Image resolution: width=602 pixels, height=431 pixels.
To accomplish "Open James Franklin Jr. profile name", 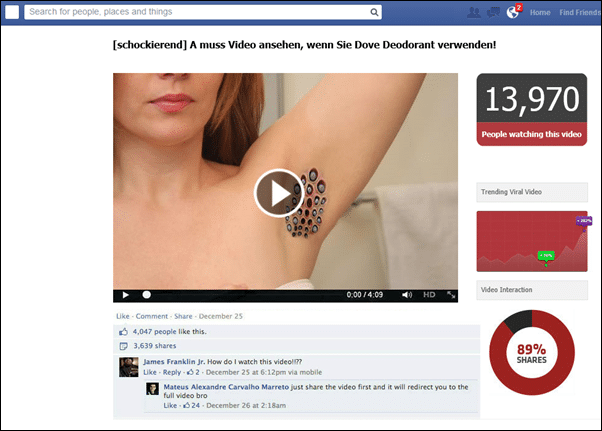I will click(x=174, y=362).
